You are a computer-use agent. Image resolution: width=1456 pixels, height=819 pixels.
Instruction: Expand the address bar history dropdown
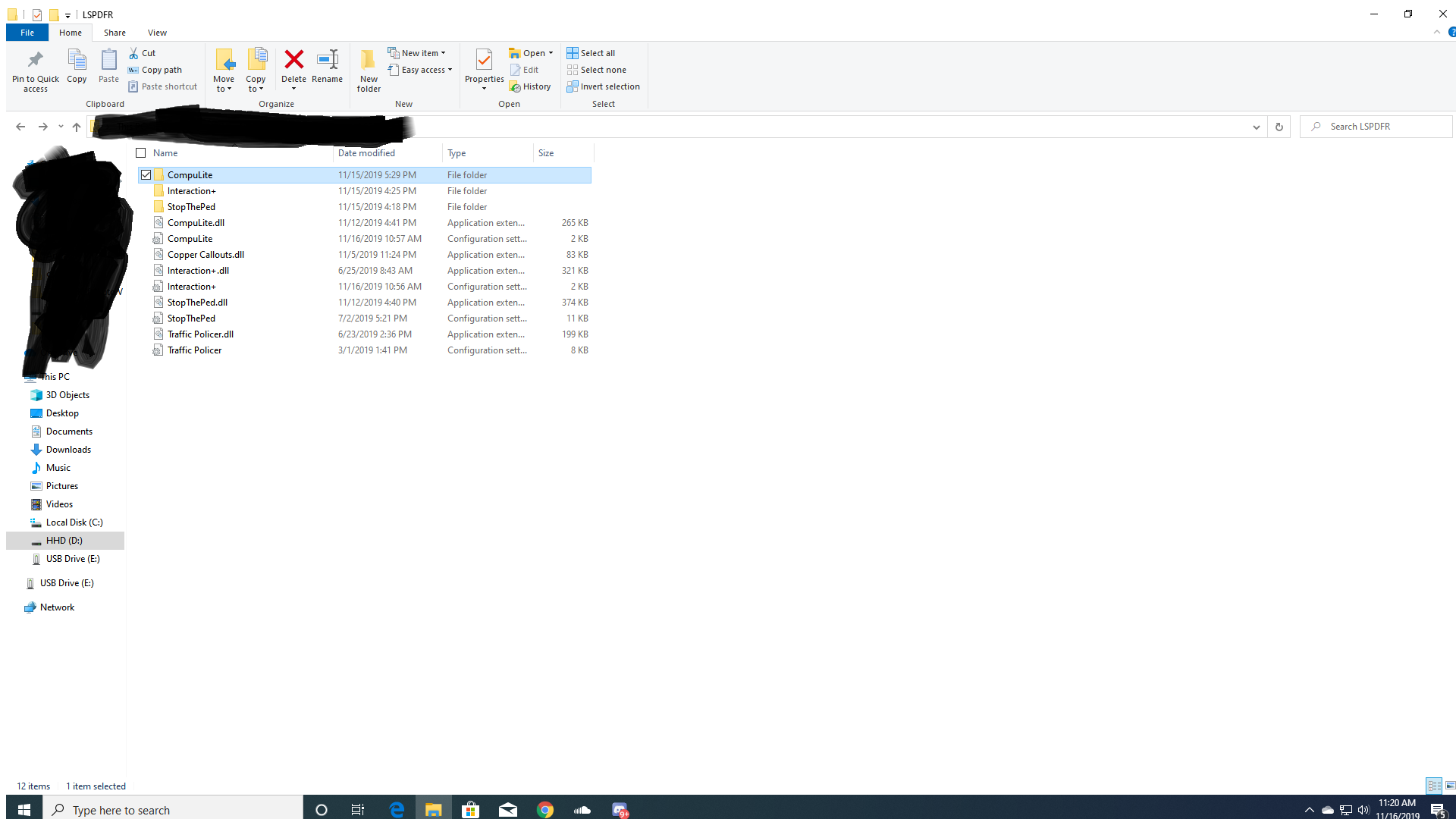pyautogui.click(x=1256, y=127)
